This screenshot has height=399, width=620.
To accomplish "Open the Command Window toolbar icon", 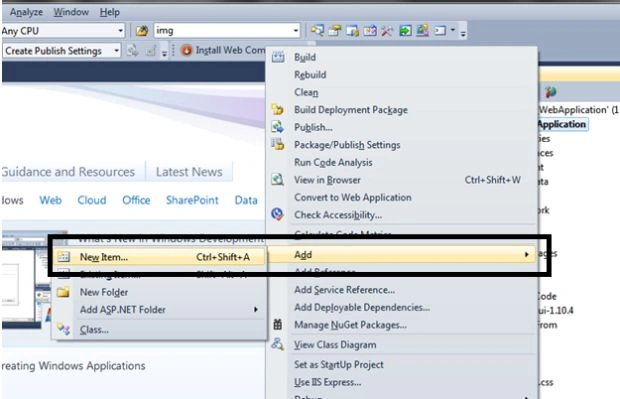I will 440,31.
